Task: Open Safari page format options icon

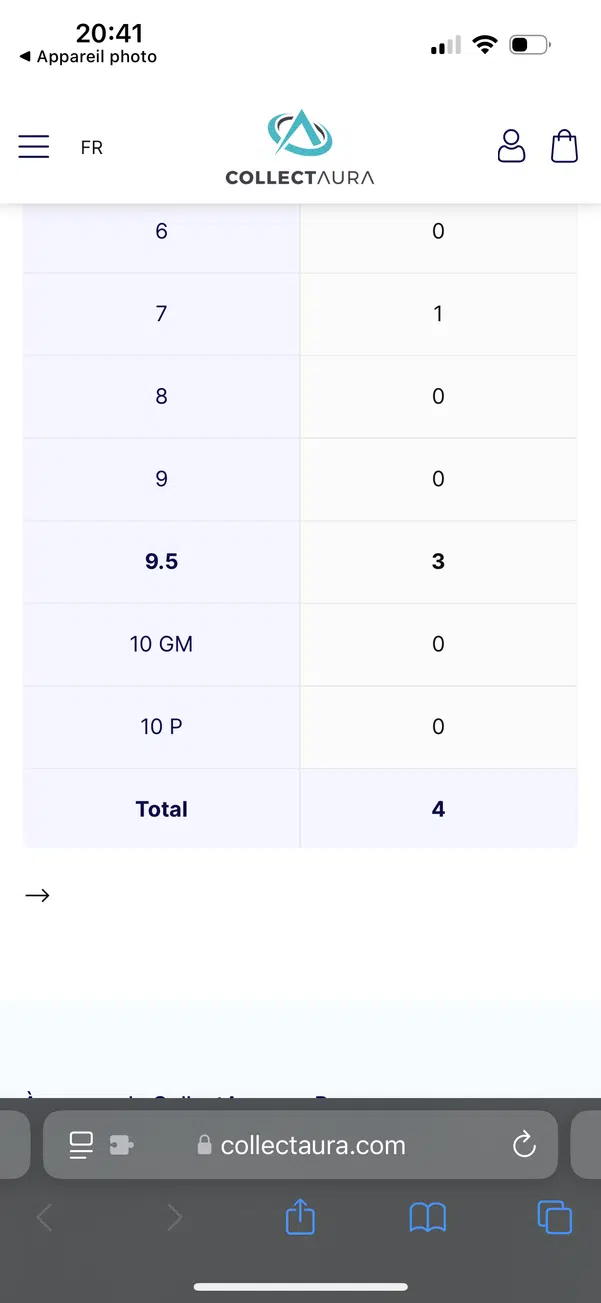Action: 81,1145
